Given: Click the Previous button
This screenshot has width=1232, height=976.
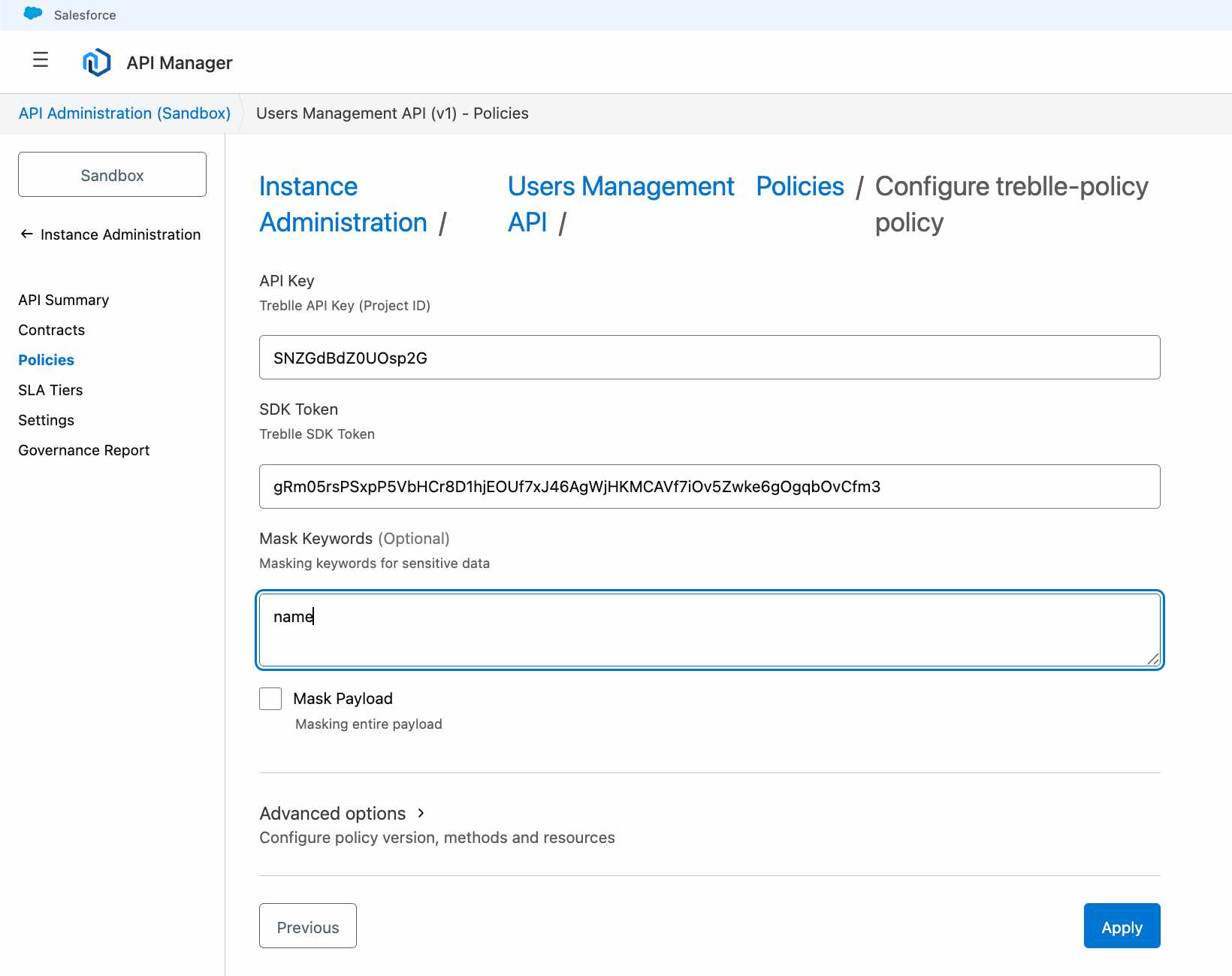Looking at the screenshot, I should click(x=308, y=926).
